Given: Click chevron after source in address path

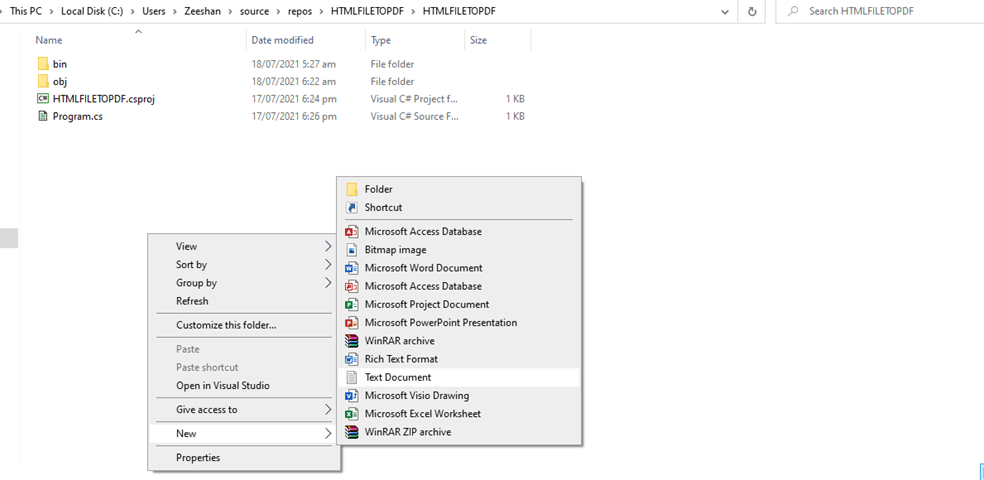Looking at the screenshot, I should pos(279,11).
